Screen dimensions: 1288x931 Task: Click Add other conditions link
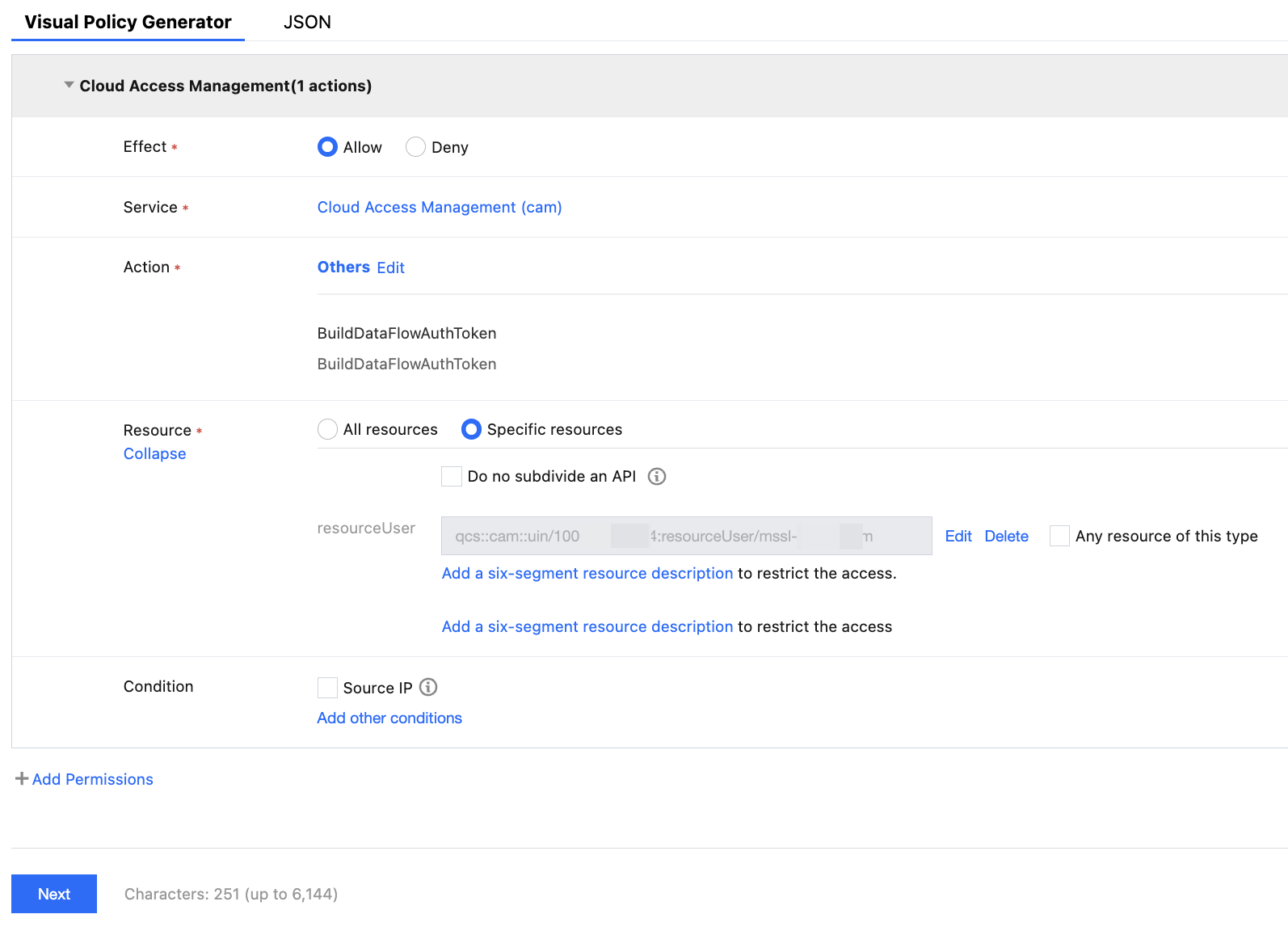click(x=389, y=718)
